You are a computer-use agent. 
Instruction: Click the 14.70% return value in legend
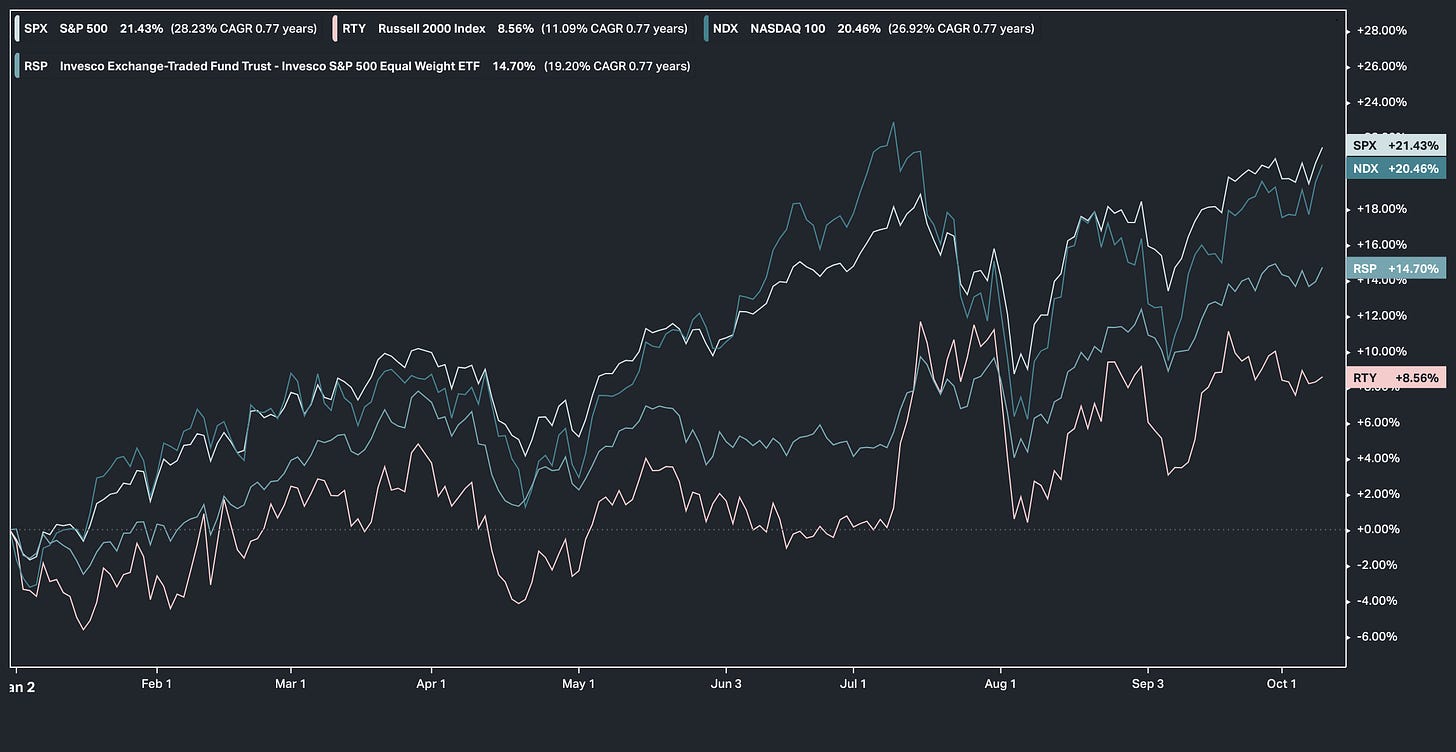[513, 66]
